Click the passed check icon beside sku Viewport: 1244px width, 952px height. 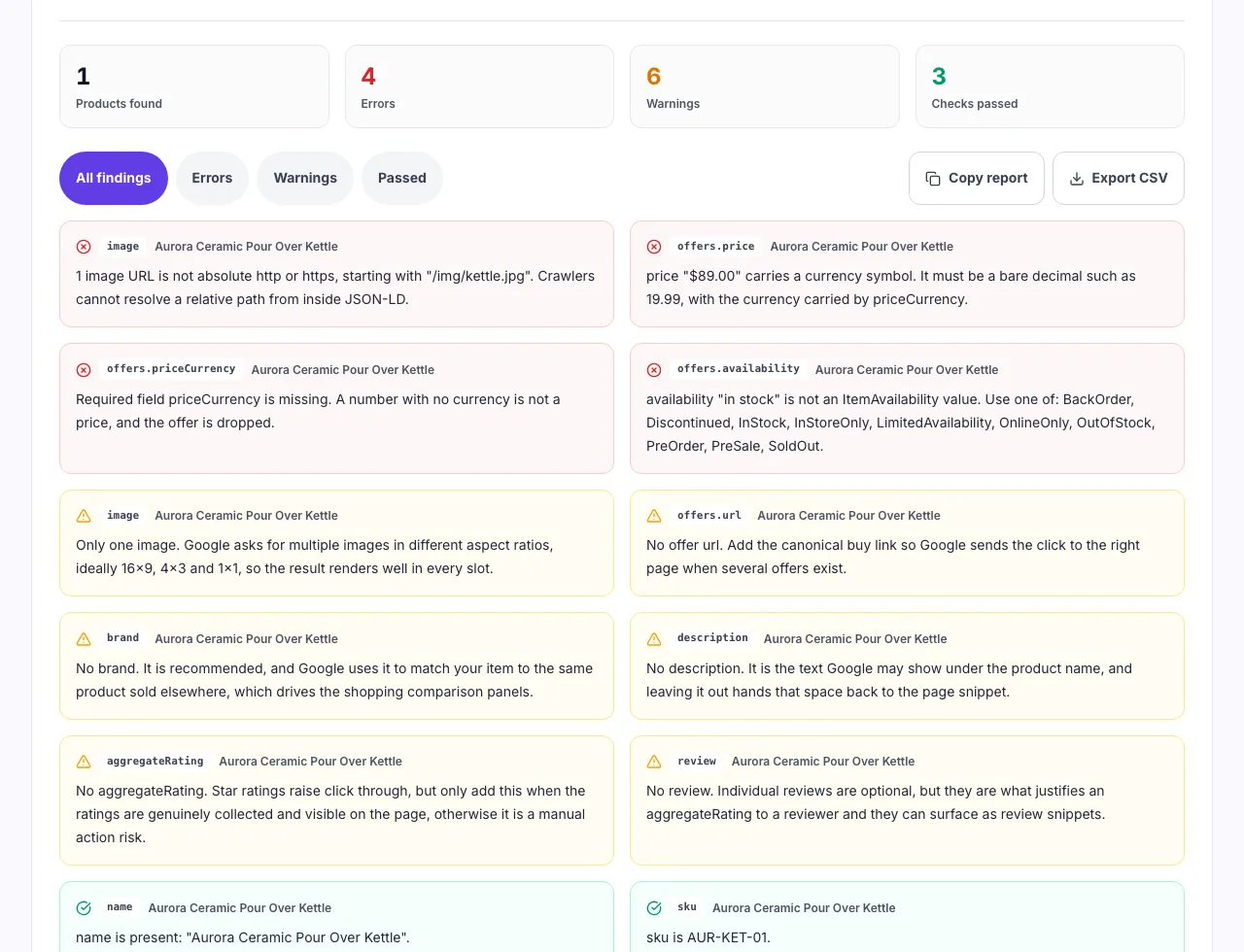tap(654, 908)
